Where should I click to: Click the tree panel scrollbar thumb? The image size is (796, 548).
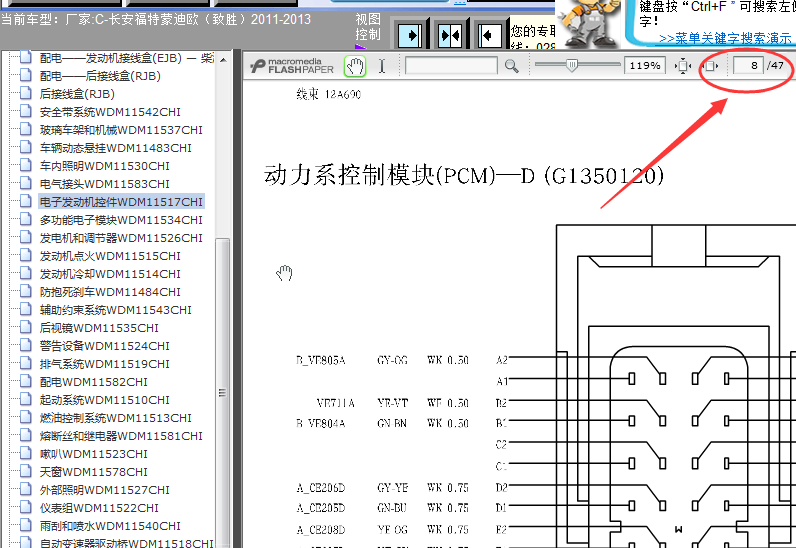pos(222,392)
